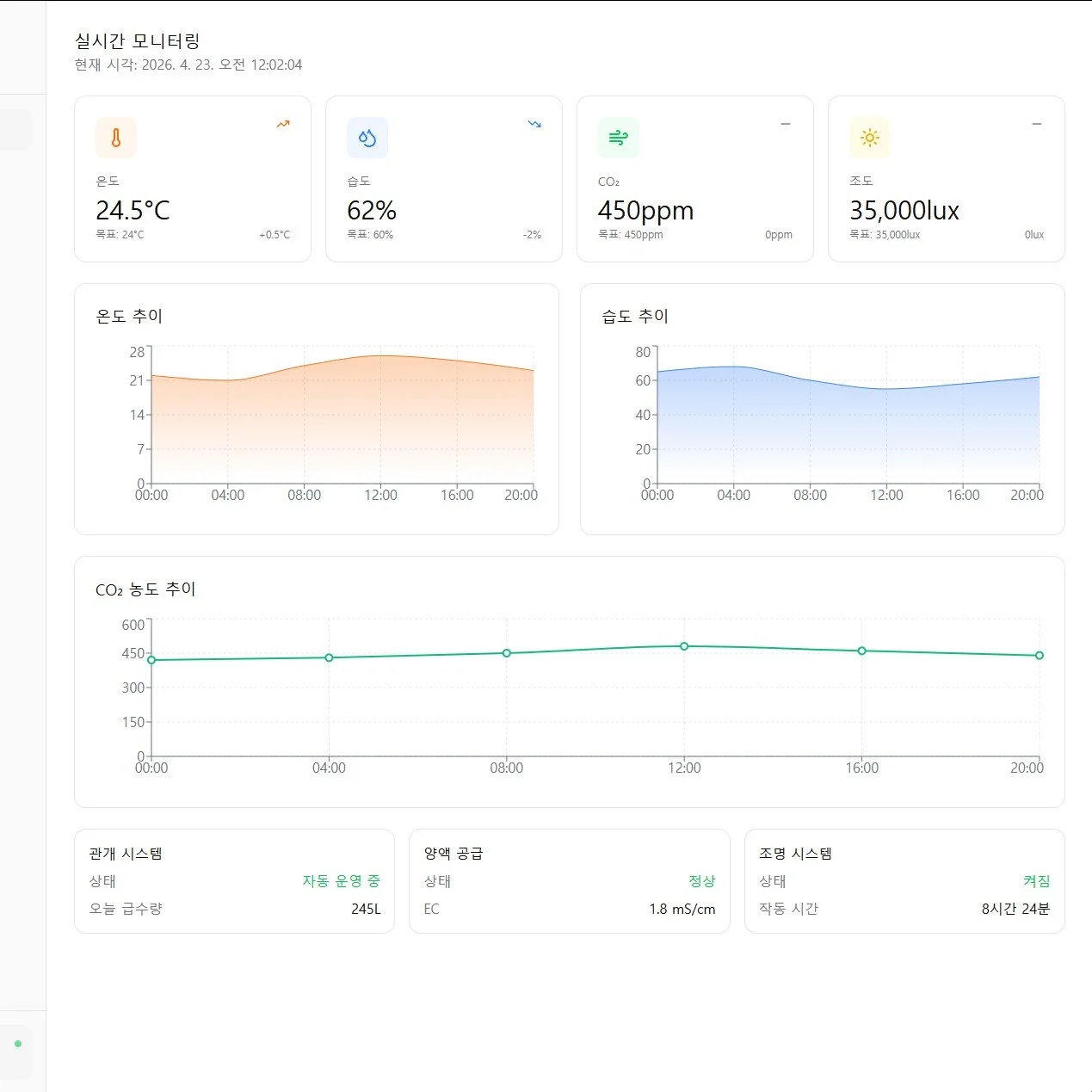Click the green status dot in sidebar
The image size is (1092, 1092).
tap(18, 1044)
